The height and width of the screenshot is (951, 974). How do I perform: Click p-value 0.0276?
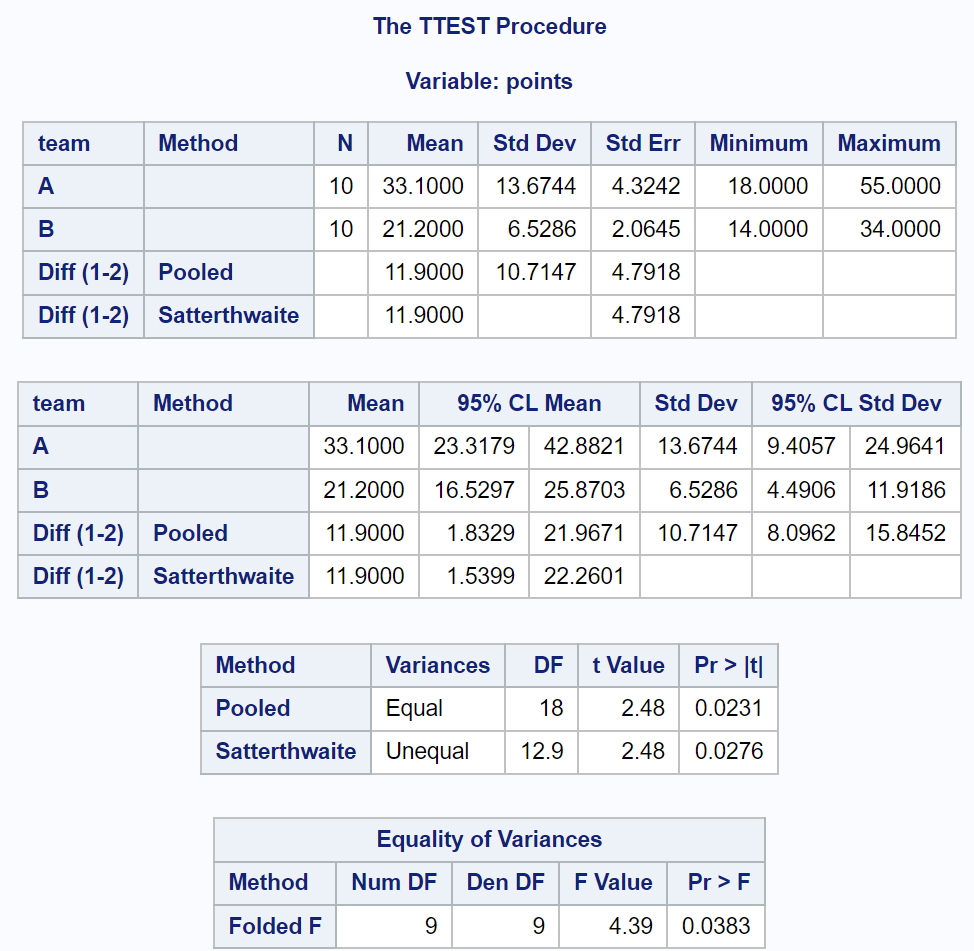point(729,751)
